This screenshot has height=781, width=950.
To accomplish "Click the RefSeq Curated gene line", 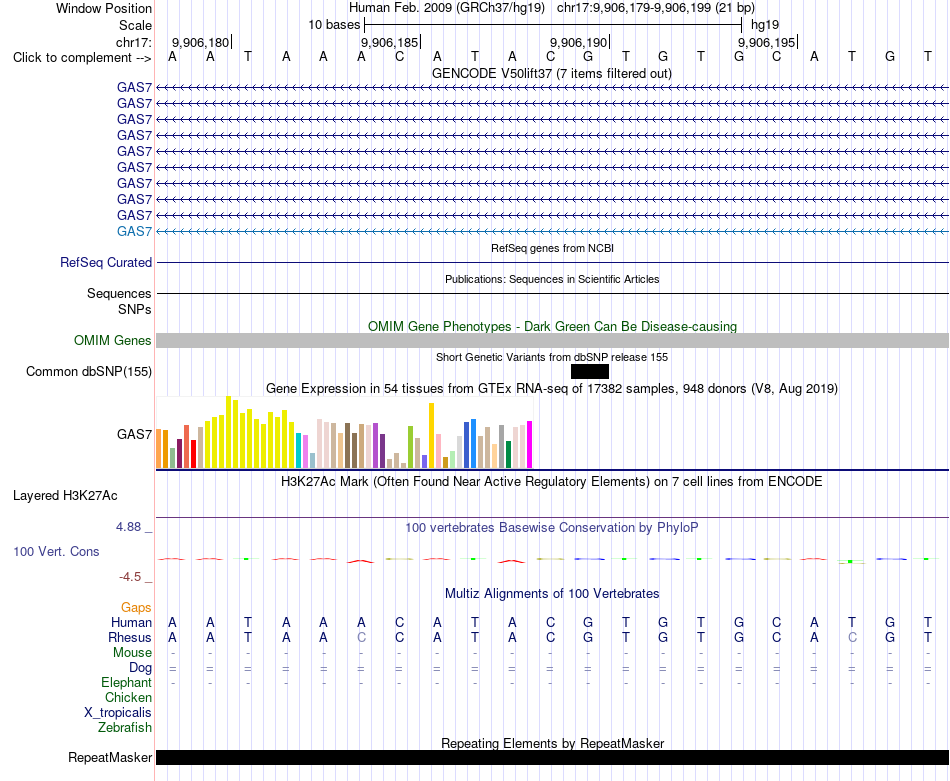I will coord(552,262).
